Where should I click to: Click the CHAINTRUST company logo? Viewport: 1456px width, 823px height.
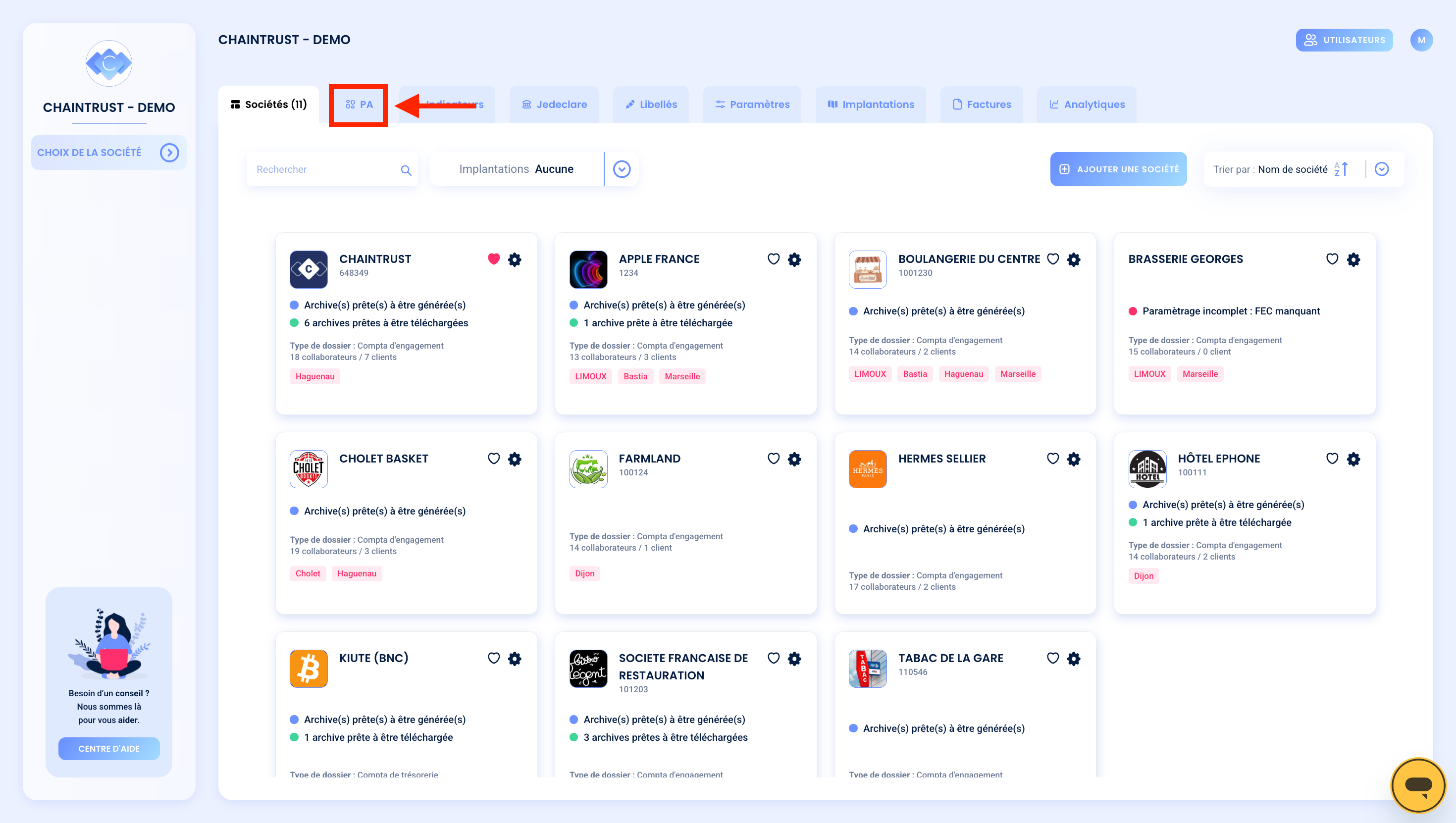coord(309,269)
